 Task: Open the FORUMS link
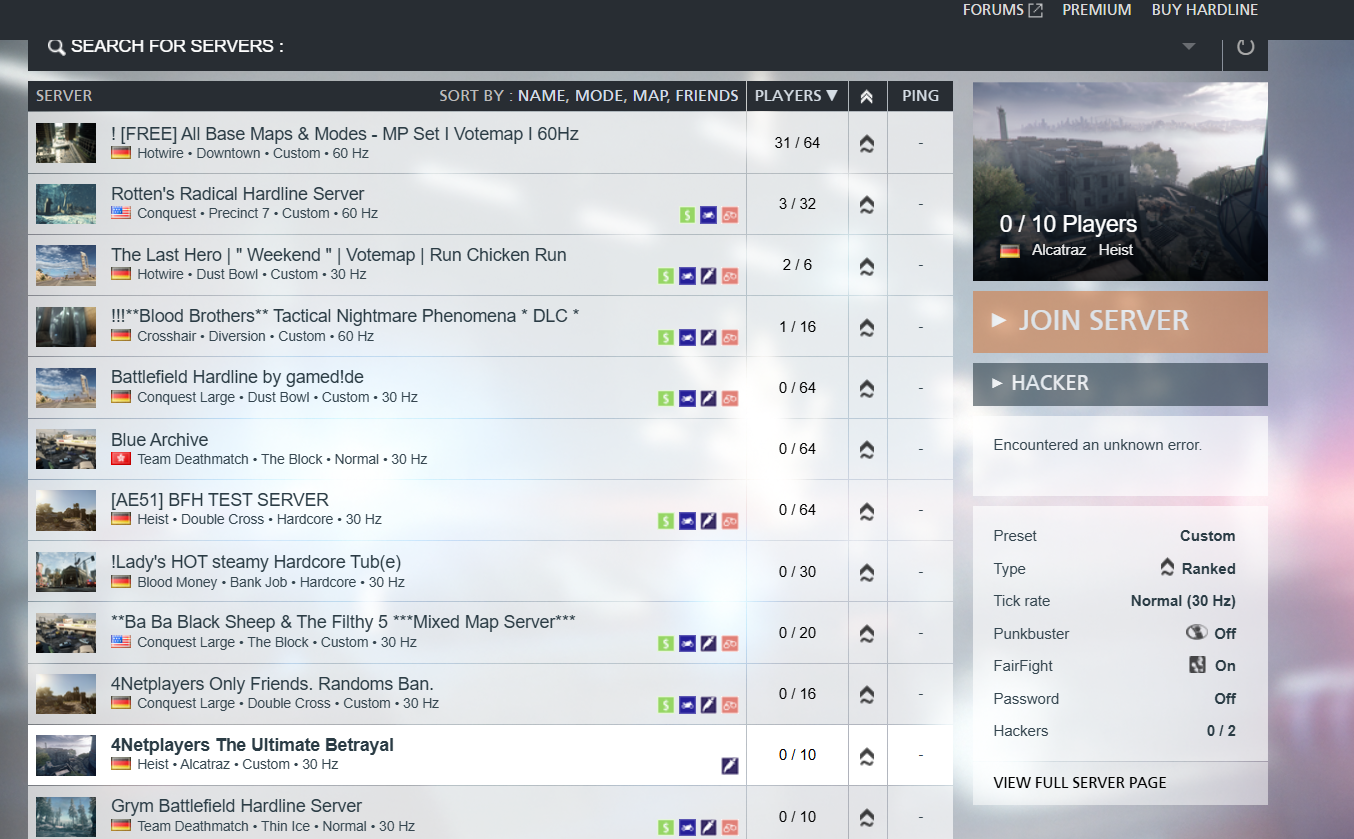pyautogui.click(x=993, y=10)
